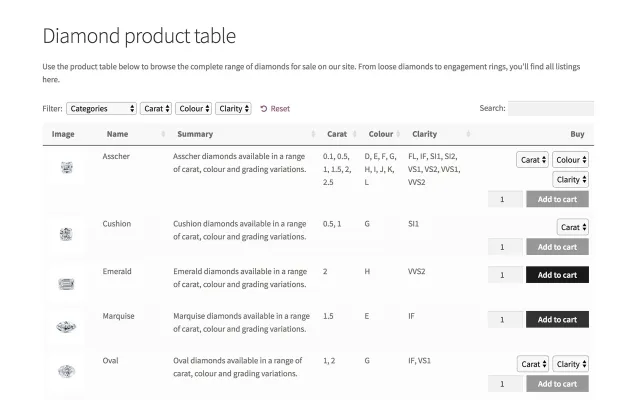Add Cushion diamond to cart
This screenshot has height=400, width=640.
558,247
